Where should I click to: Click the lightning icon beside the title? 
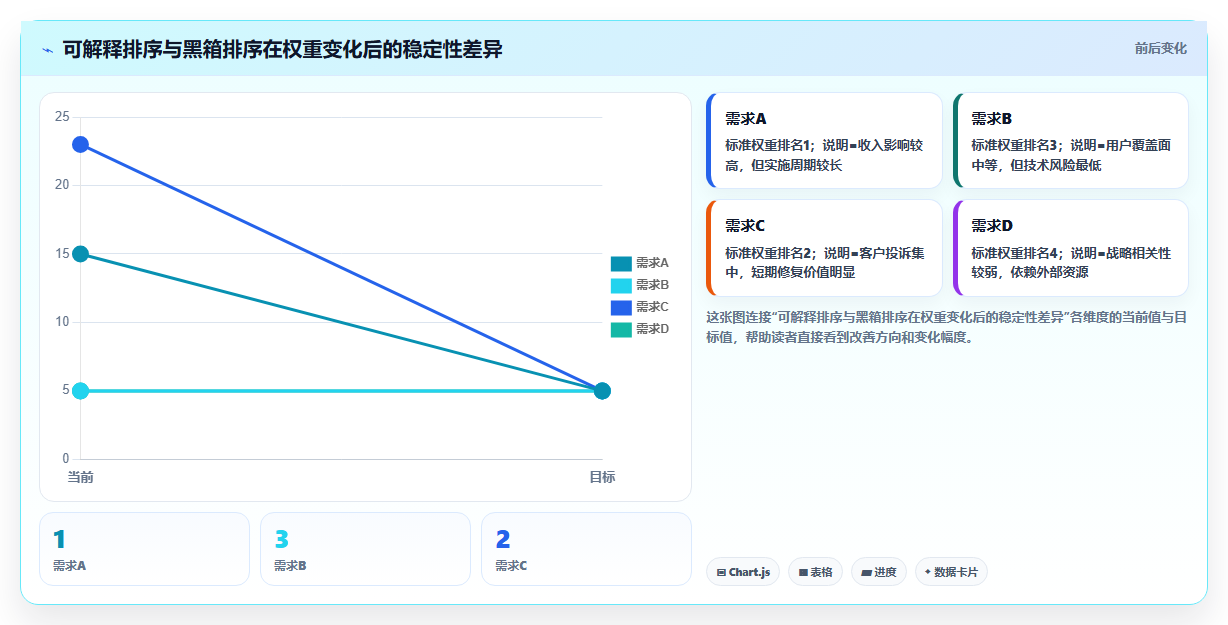click(47, 50)
